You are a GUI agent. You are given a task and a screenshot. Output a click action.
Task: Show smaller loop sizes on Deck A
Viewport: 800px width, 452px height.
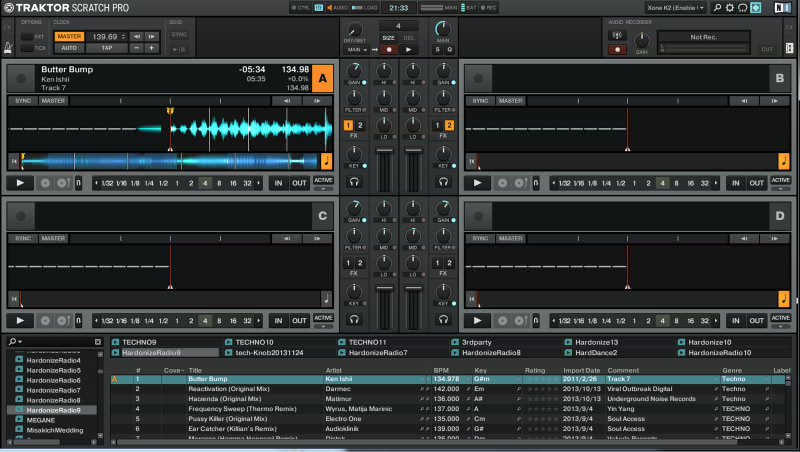pos(96,183)
